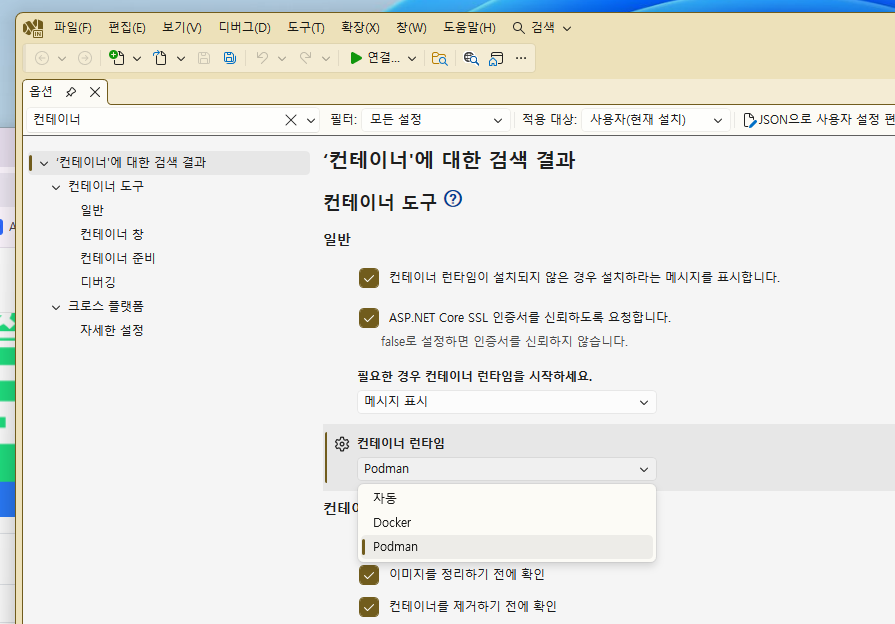This screenshot has height=624, width=895.
Task: Open the undo history dropdown arrow
Action: pos(282,58)
